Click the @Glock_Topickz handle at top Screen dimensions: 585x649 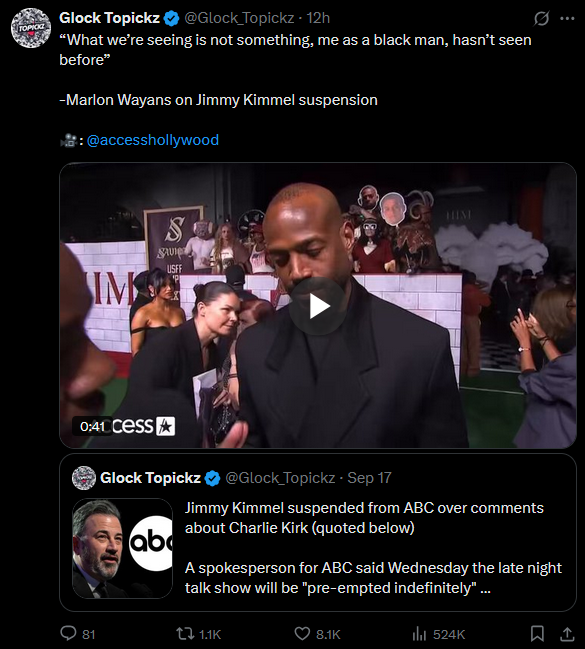239,18
